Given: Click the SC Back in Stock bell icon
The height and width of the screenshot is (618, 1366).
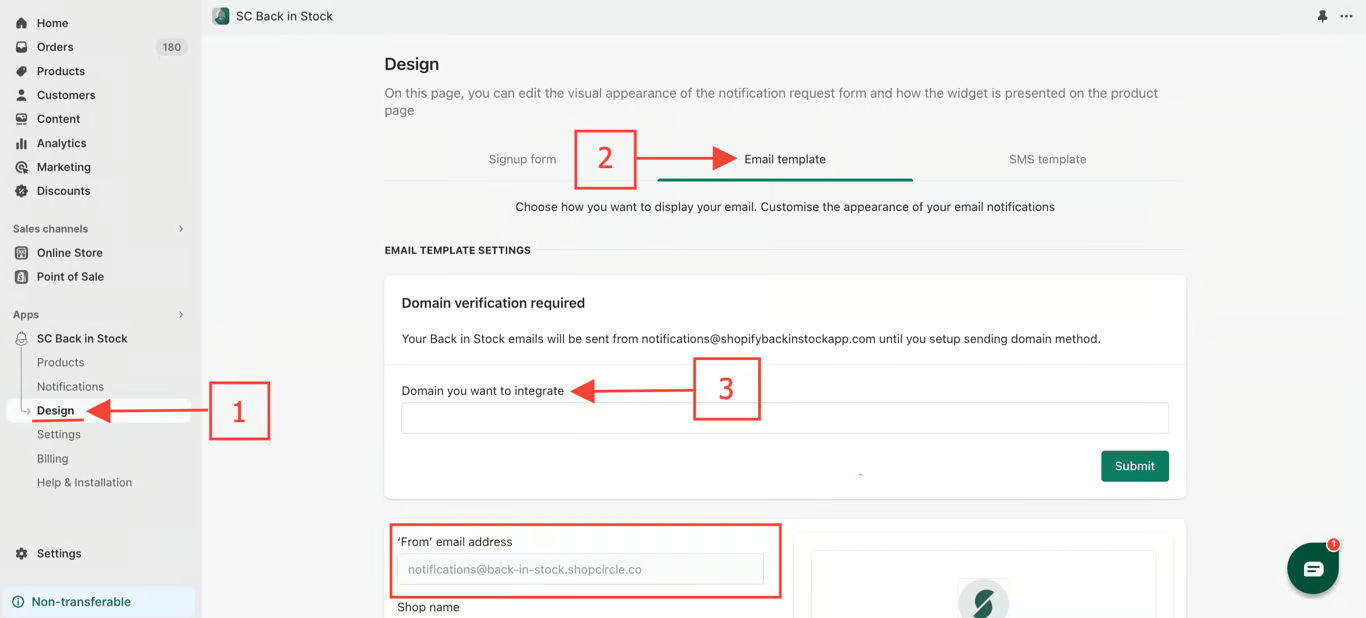Looking at the screenshot, I should point(21,339).
